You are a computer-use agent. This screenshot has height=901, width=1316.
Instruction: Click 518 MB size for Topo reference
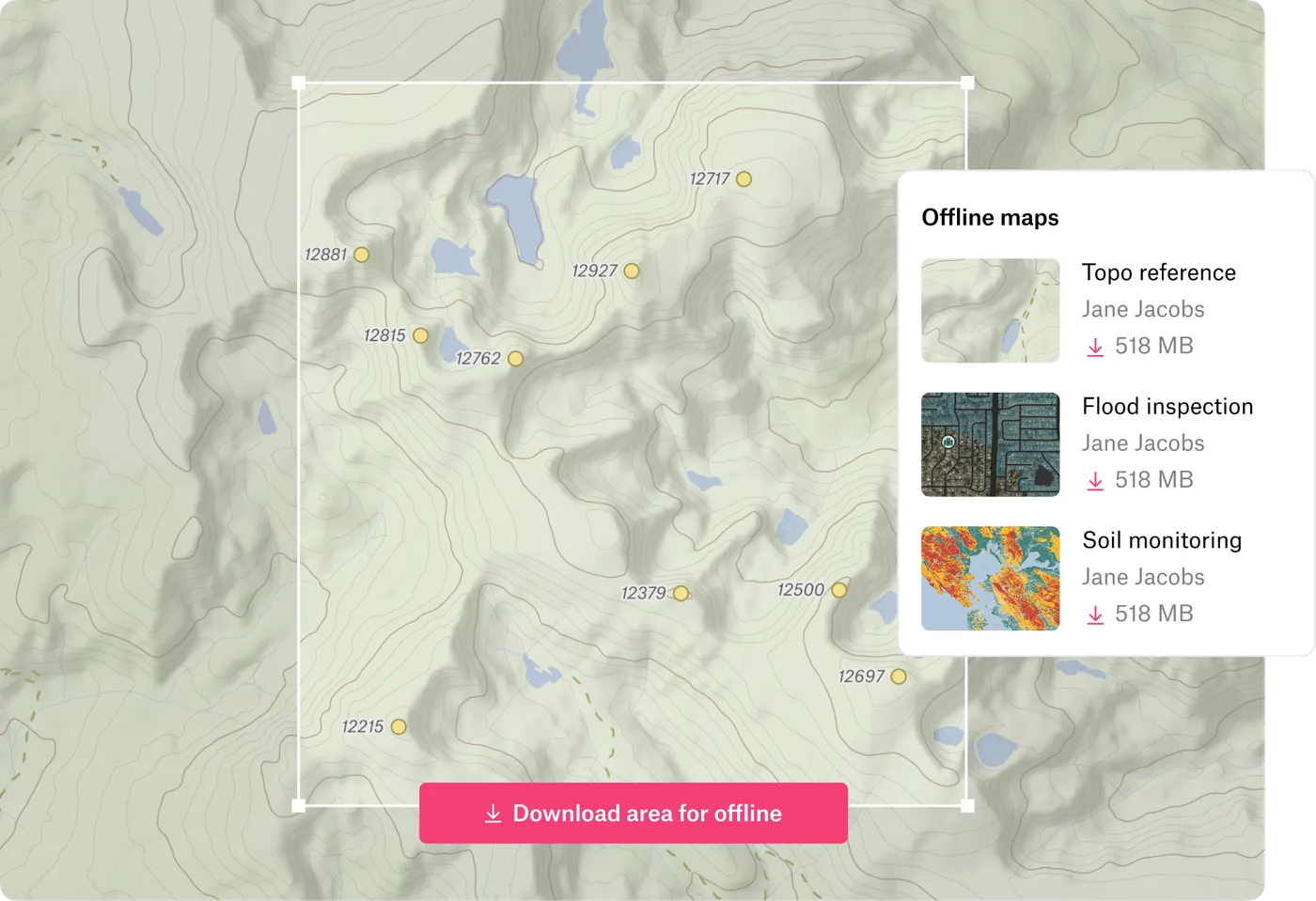[1154, 346]
